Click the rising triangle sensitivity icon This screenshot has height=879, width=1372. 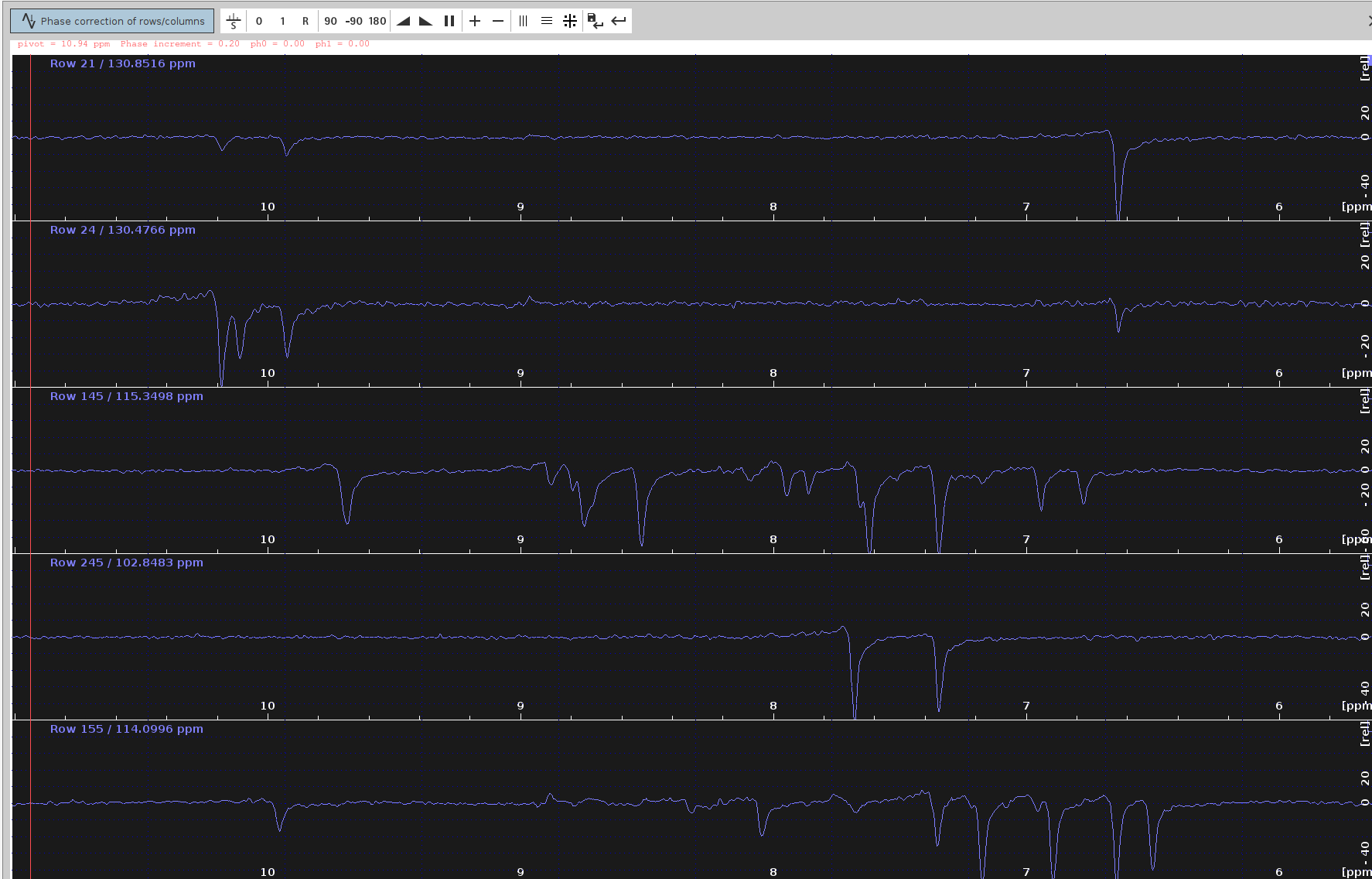tap(403, 21)
